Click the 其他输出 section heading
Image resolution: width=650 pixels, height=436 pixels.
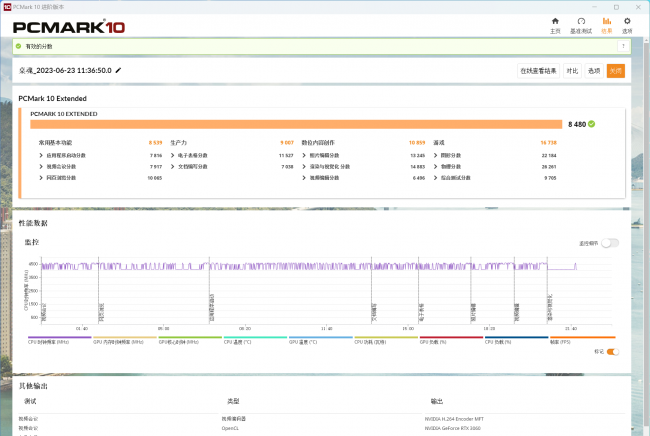coord(33,386)
